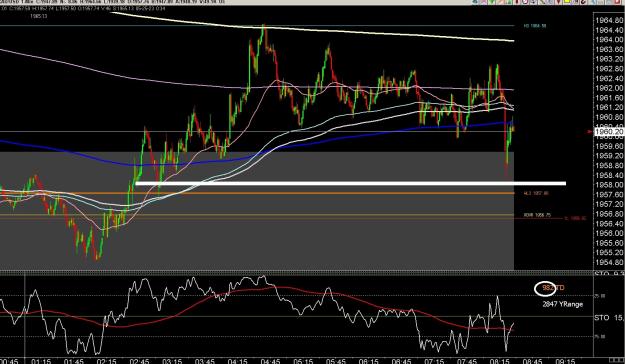This screenshot has height=364, width=625.
Task: Click the 1957.20 price axis label
Action: 610,204
